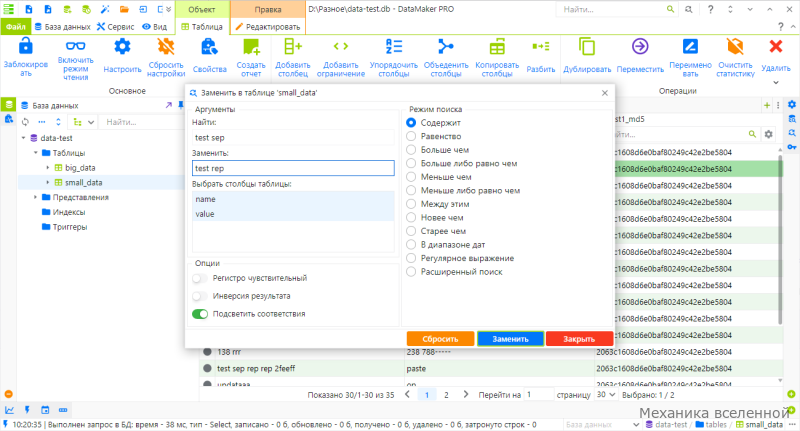Click Создать отчет icon

(x=251, y=46)
